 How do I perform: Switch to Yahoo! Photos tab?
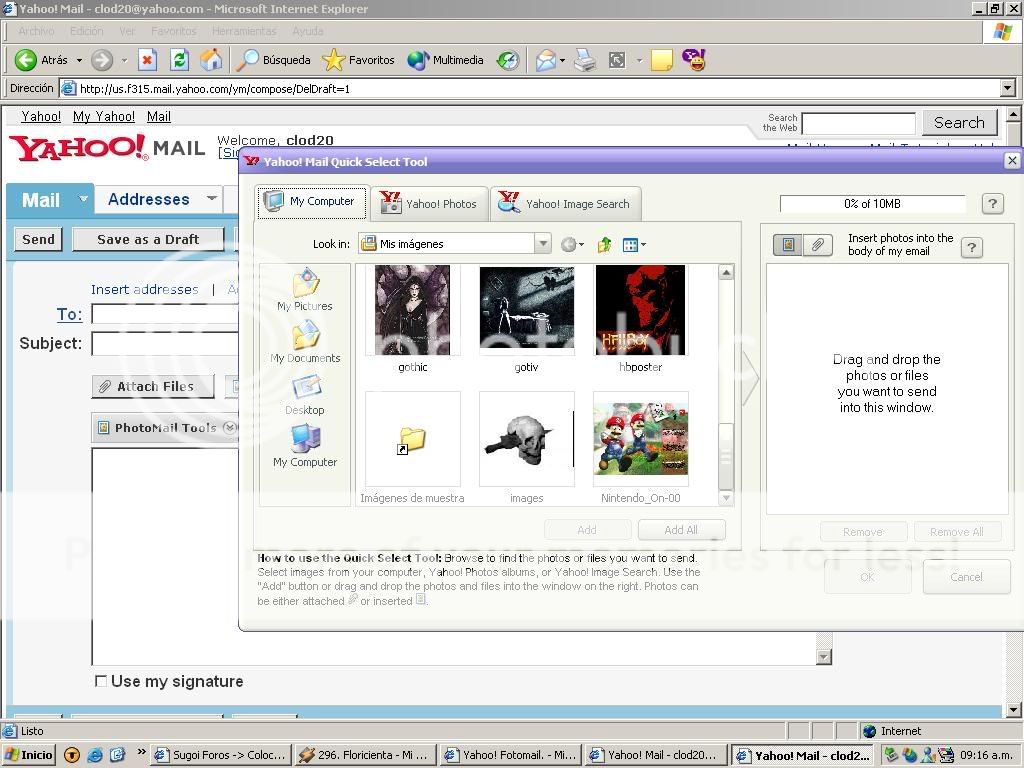tap(430, 203)
